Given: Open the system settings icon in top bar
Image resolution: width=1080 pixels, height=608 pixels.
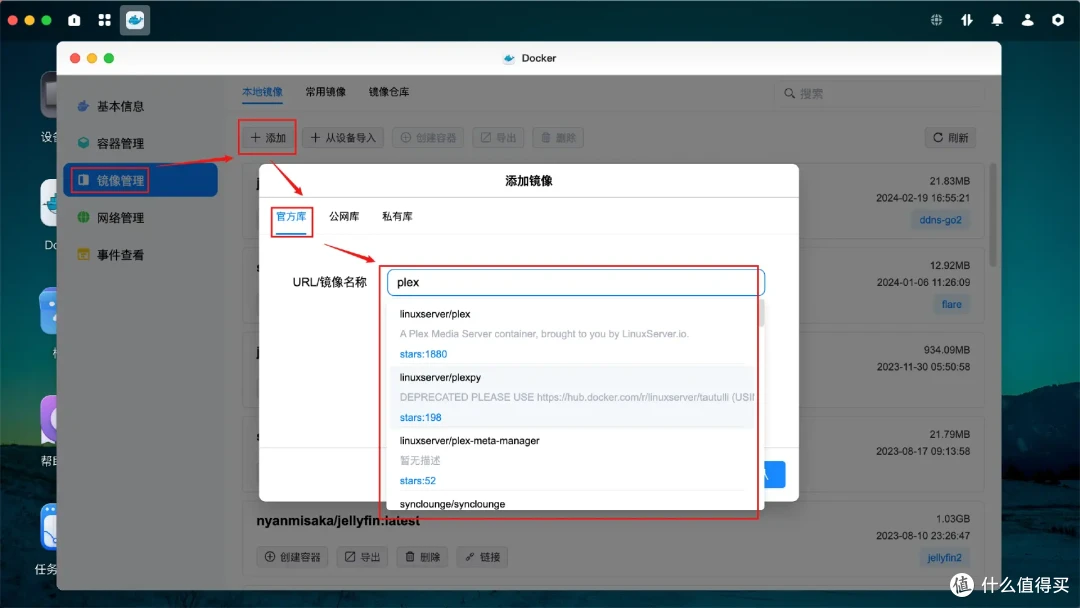Looking at the screenshot, I should point(1057,20).
